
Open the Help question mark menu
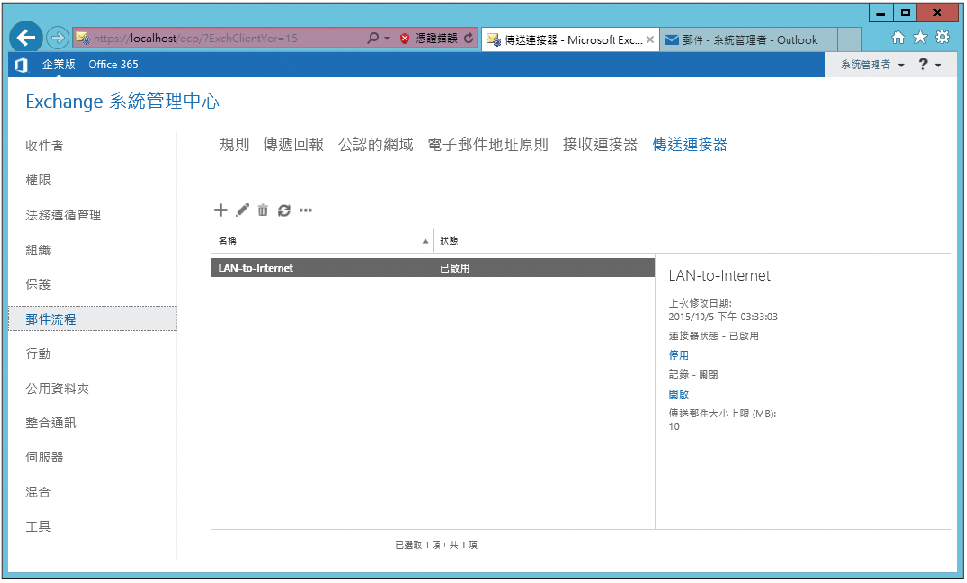click(929, 64)
